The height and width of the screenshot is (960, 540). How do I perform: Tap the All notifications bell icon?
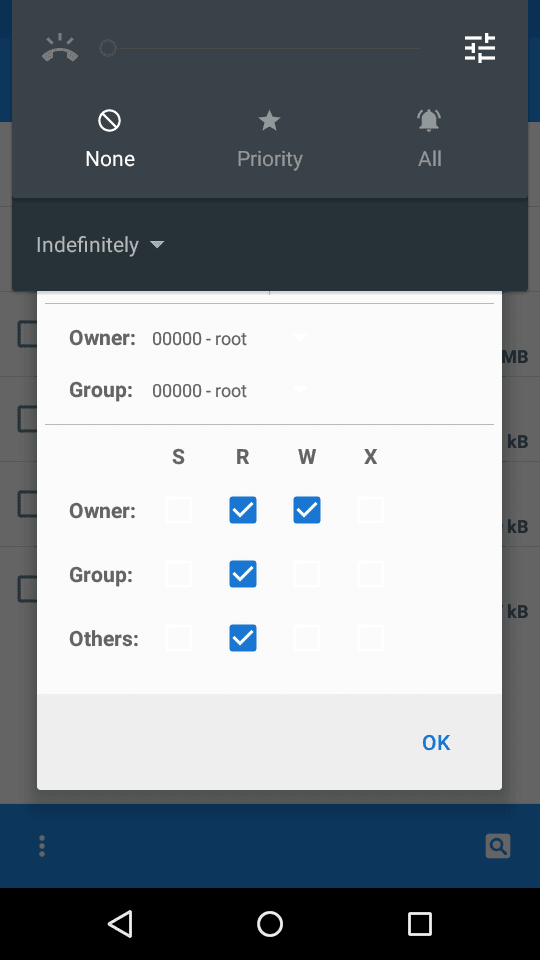(x=429, y=121)
